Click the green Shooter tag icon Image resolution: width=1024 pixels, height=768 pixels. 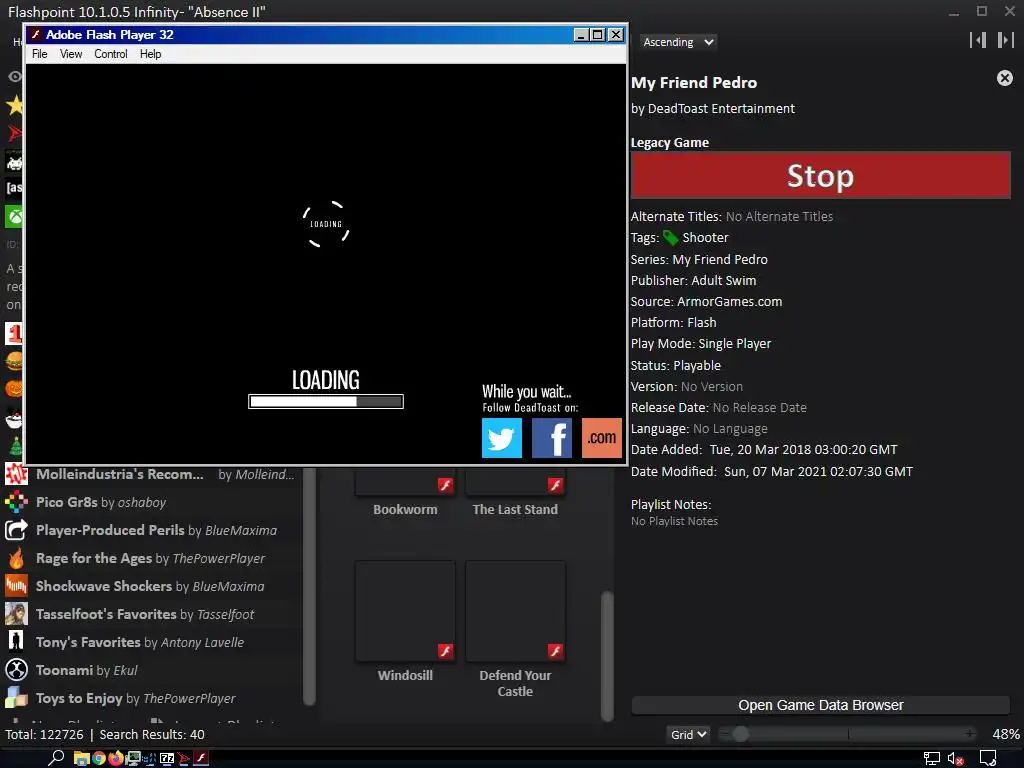670,238
